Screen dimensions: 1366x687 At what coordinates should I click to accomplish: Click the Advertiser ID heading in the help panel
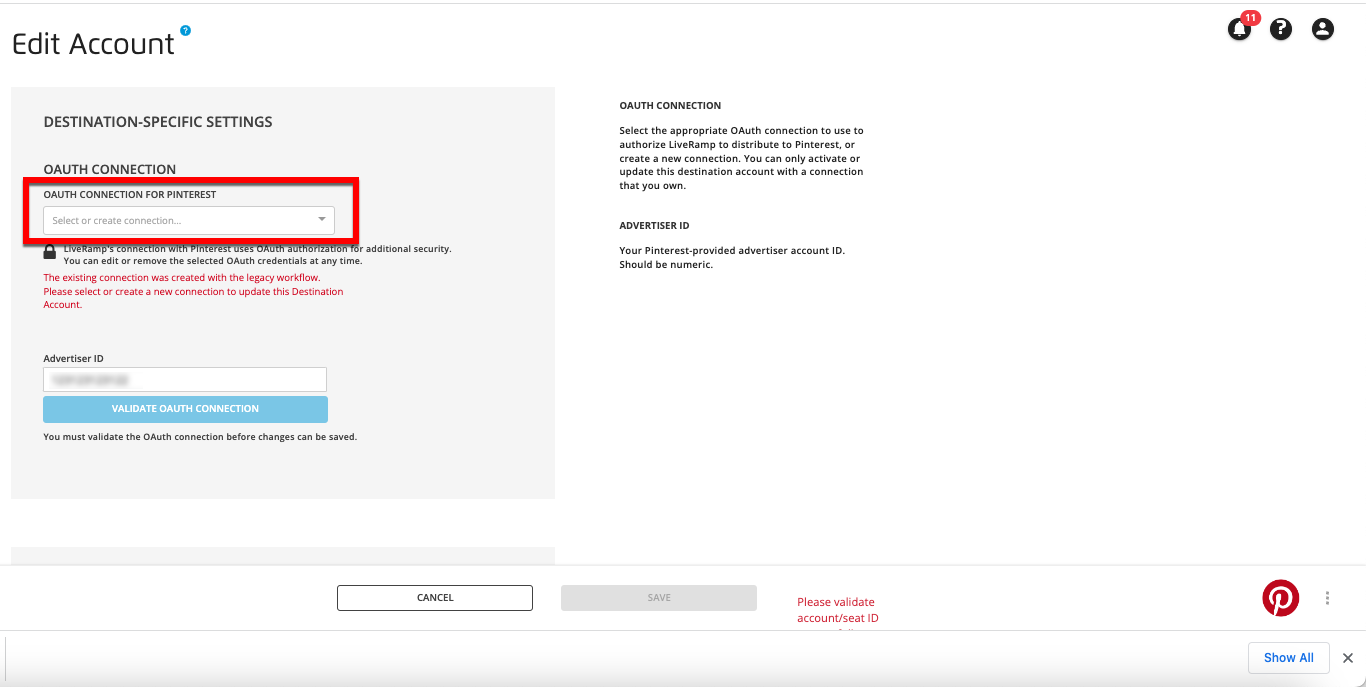(x=654, y=226)
